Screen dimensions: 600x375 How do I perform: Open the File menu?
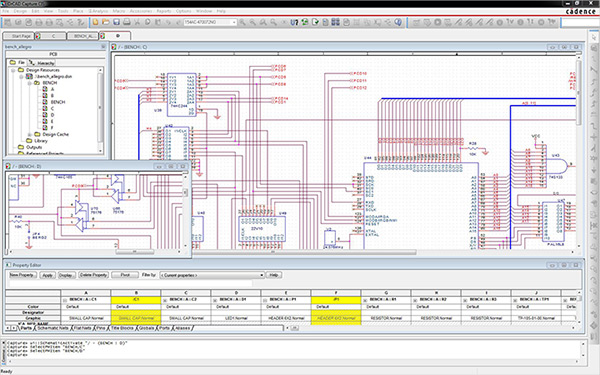coord(6,11)
